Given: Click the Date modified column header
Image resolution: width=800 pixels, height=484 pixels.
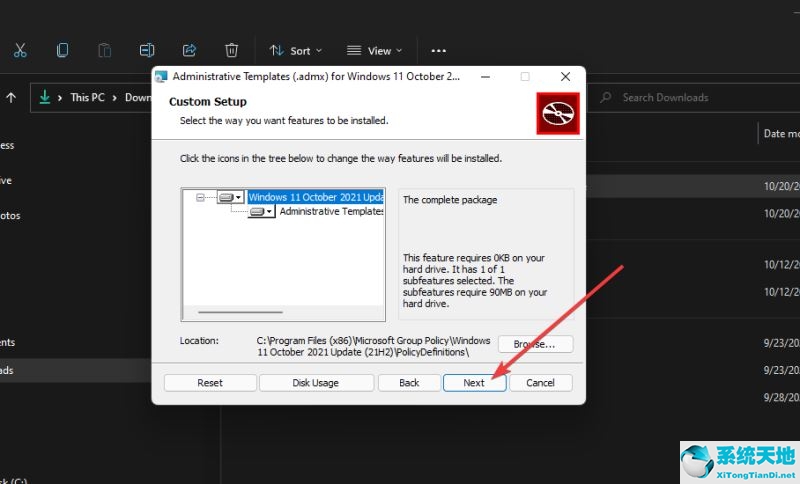Looking at the screenshot, I should [781, 134].
